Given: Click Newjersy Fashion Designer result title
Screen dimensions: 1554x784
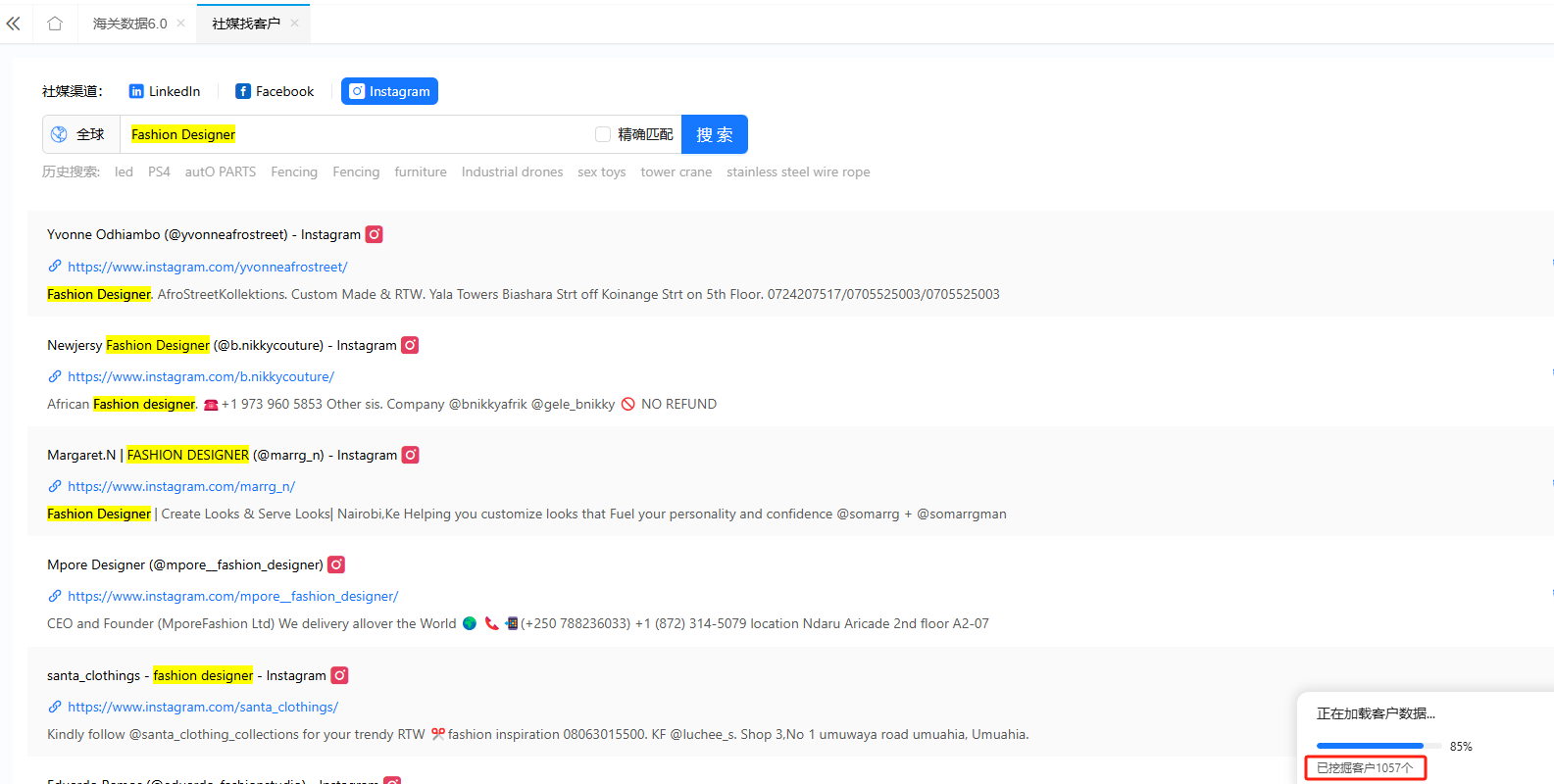Looking at the screenshot, I should pyautogui.click(x=222, y=345).
